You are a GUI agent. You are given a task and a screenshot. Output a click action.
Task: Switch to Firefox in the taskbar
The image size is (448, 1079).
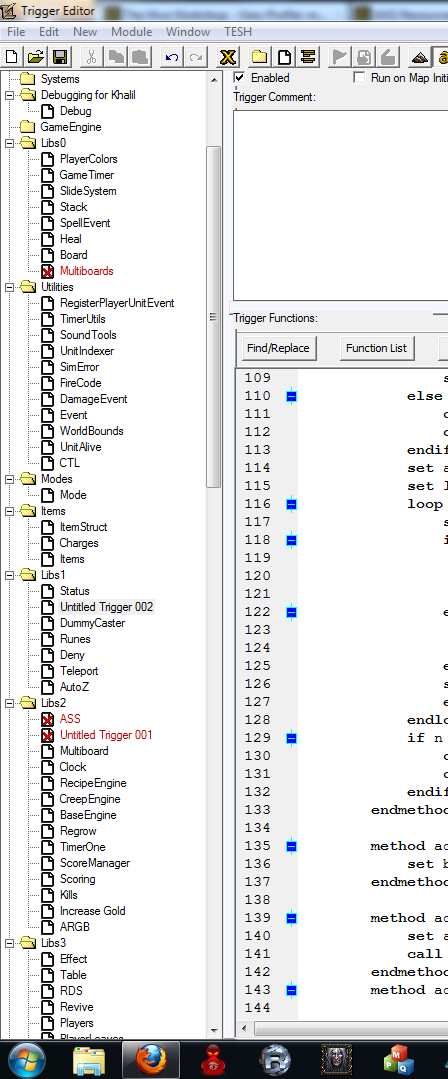pyautogui.click(x=151, y=1060)
